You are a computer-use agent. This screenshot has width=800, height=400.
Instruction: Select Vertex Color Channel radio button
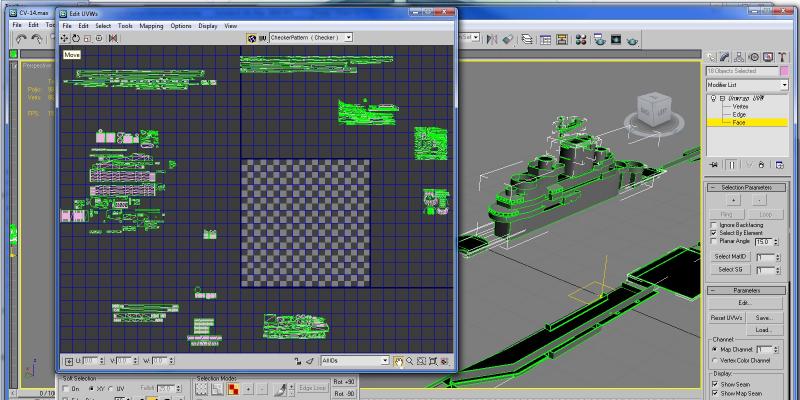coord(714,360)
